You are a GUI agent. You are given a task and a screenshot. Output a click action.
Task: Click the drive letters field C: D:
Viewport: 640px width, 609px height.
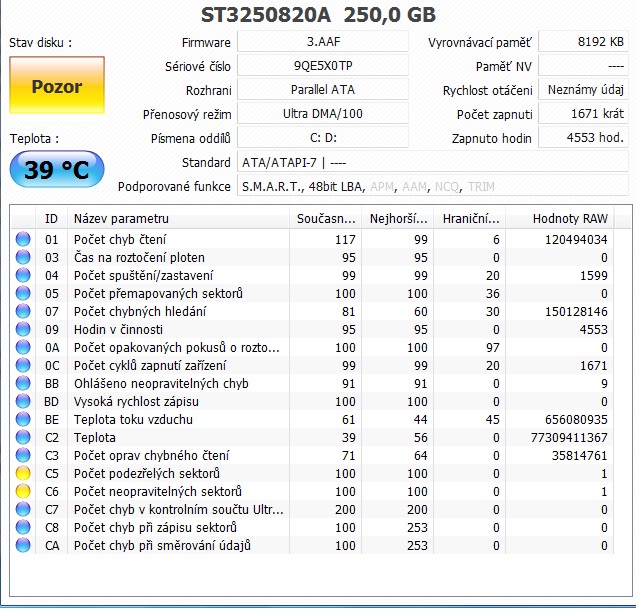point(323,138)
